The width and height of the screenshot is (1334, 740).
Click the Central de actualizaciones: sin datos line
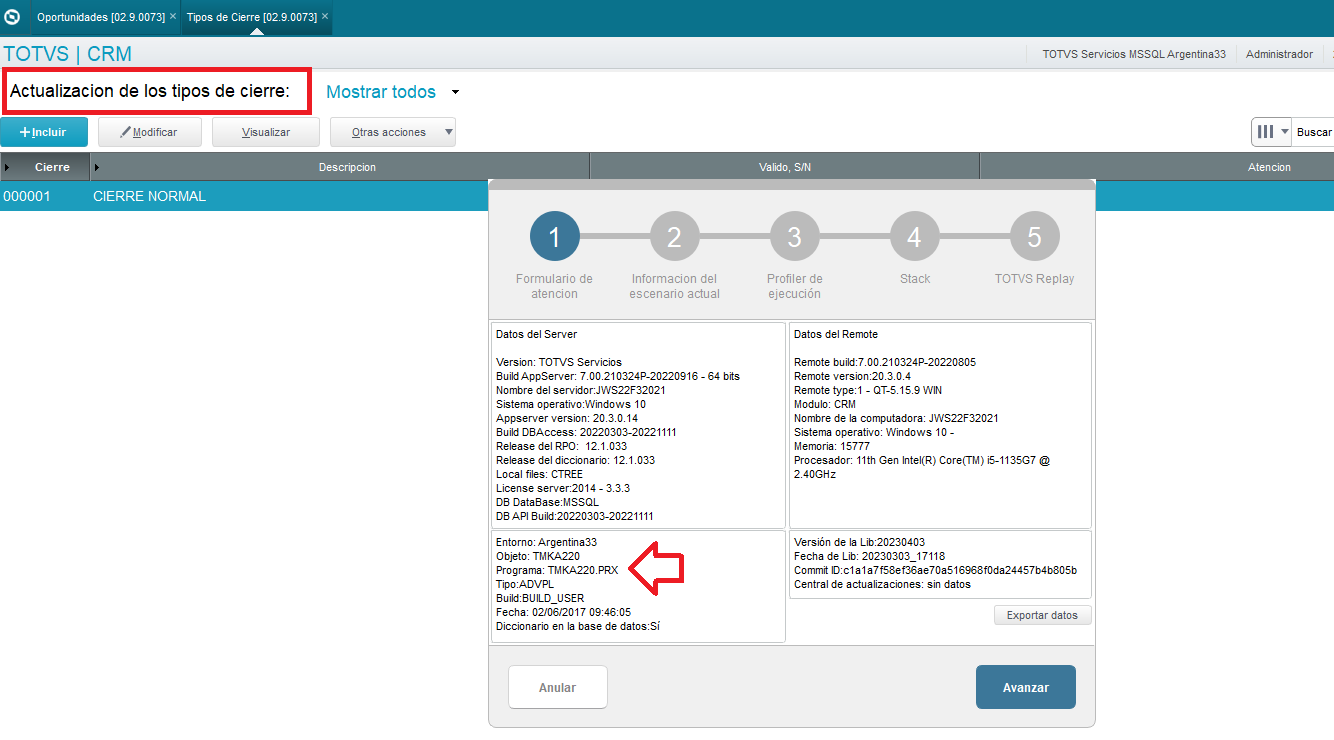tap(882, 584)
